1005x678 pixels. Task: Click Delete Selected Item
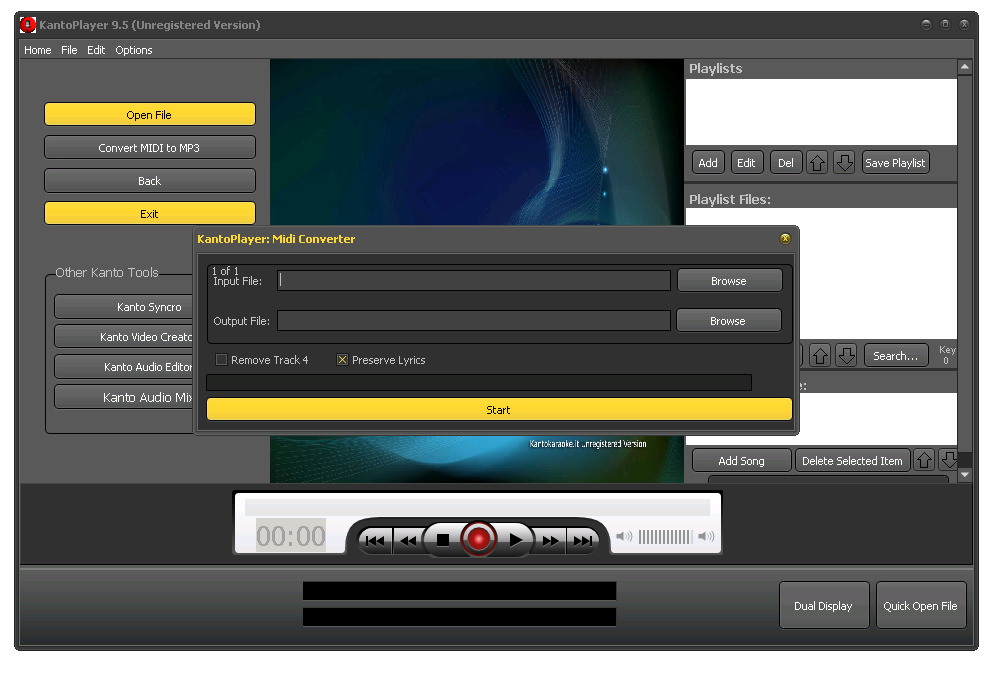[852, 461]
